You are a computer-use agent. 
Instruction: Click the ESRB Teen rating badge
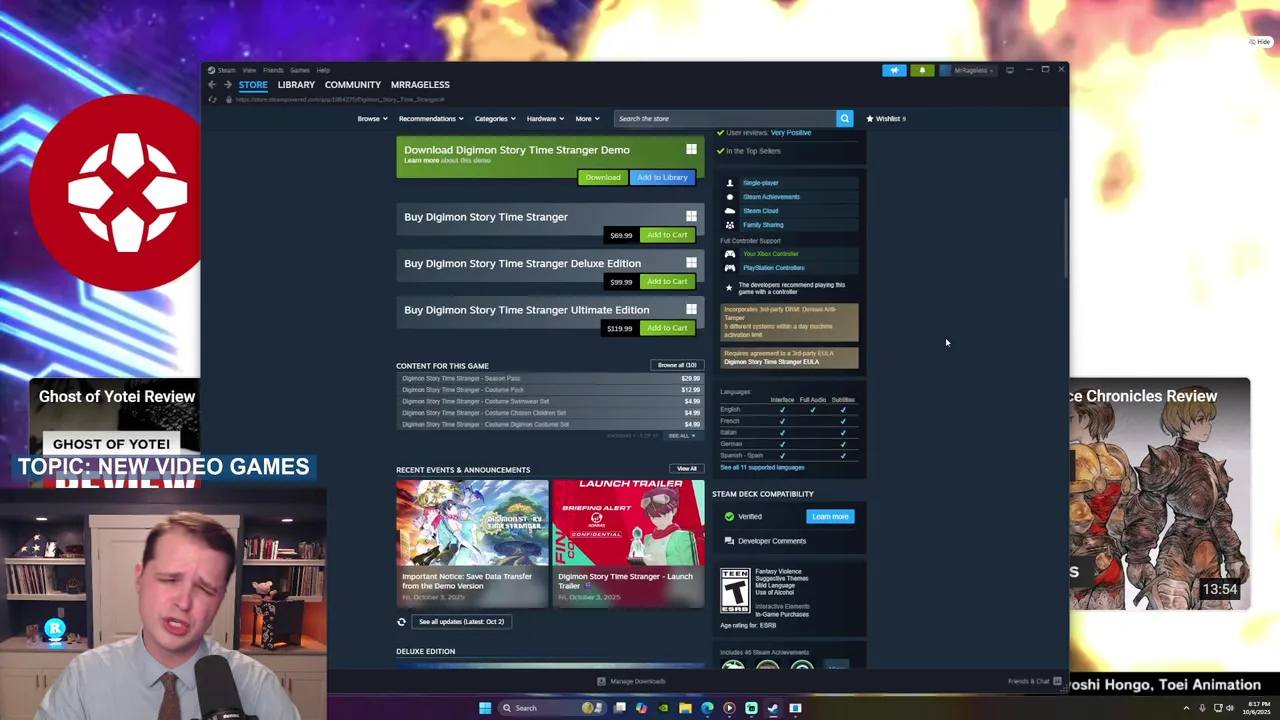pyautogui.click(x=735, y=590)
